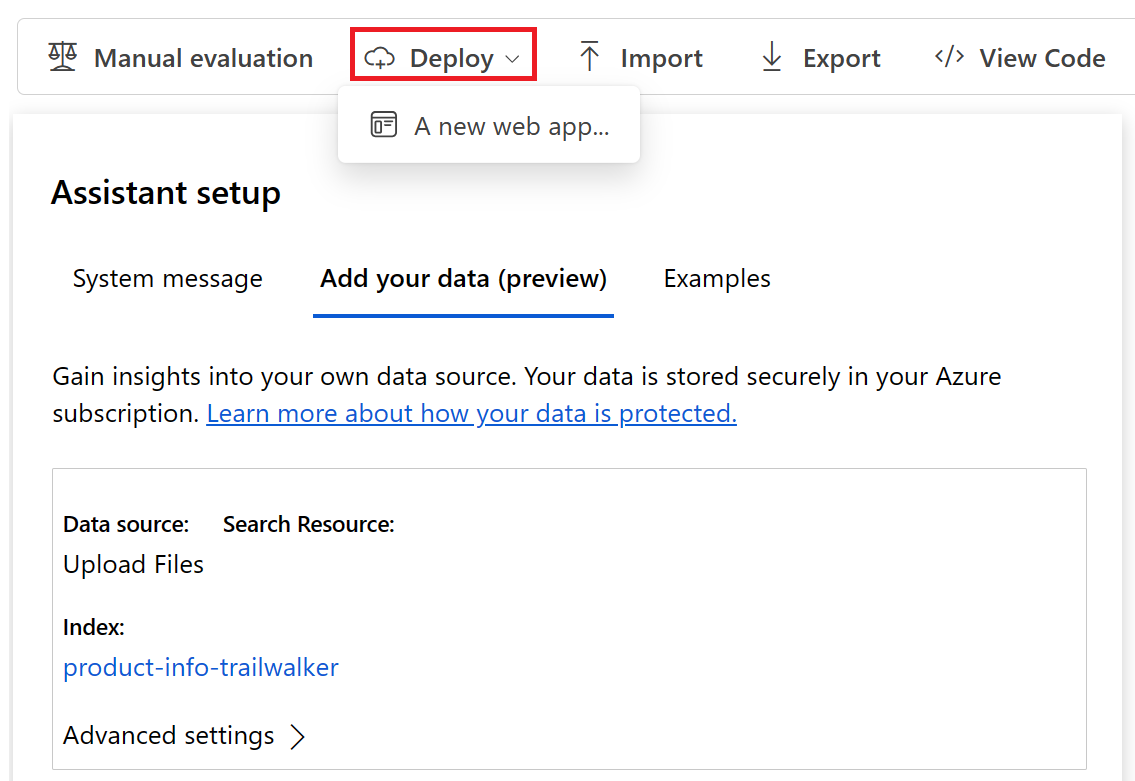The width and height of the screenshot is (1135, 781).
Task: Open the Advanced settings text
Action: point(169,735)
